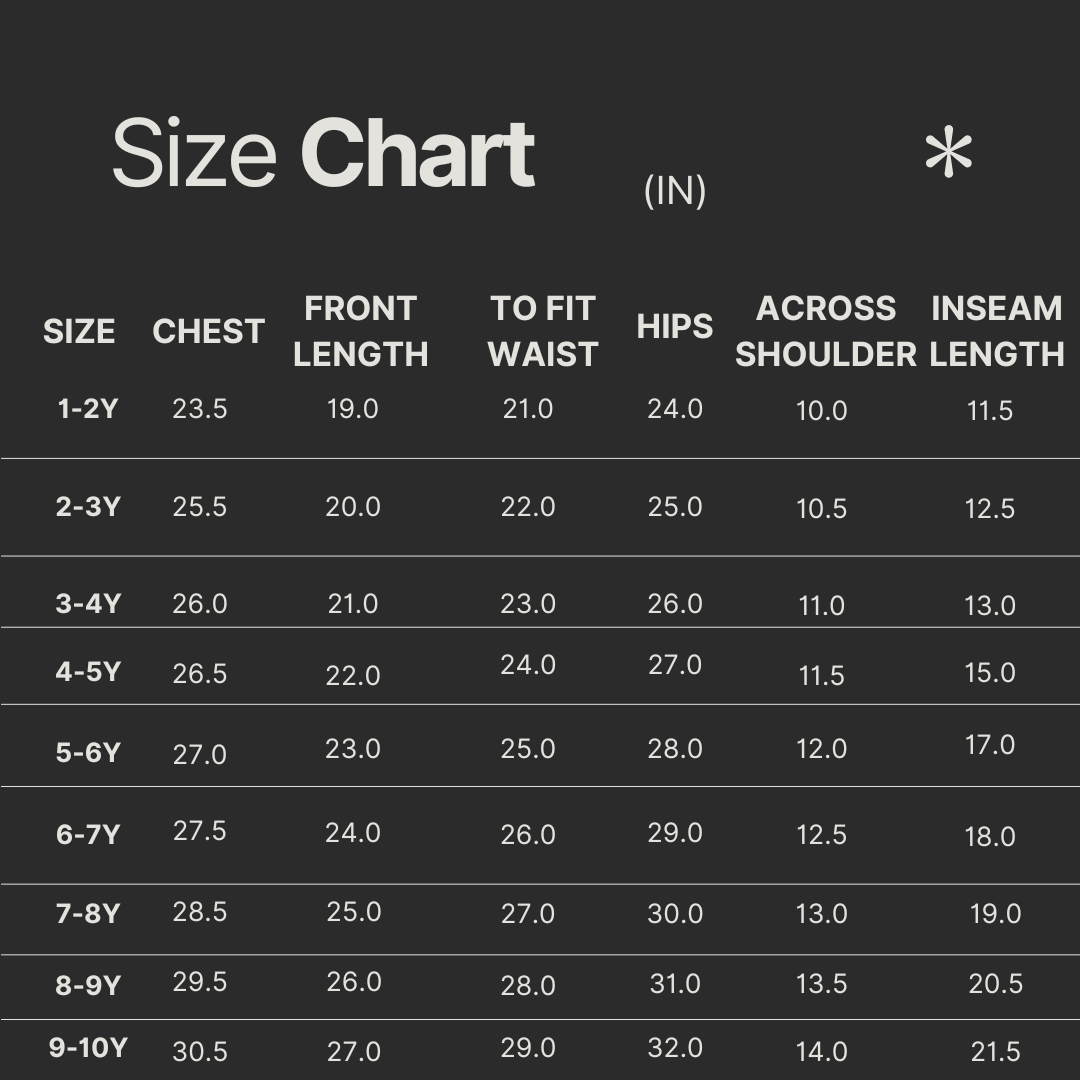The width and height of the screenshot is (1080, 1080).
Task: Select the INSEAM LENGTH column header
Action: 996,331
